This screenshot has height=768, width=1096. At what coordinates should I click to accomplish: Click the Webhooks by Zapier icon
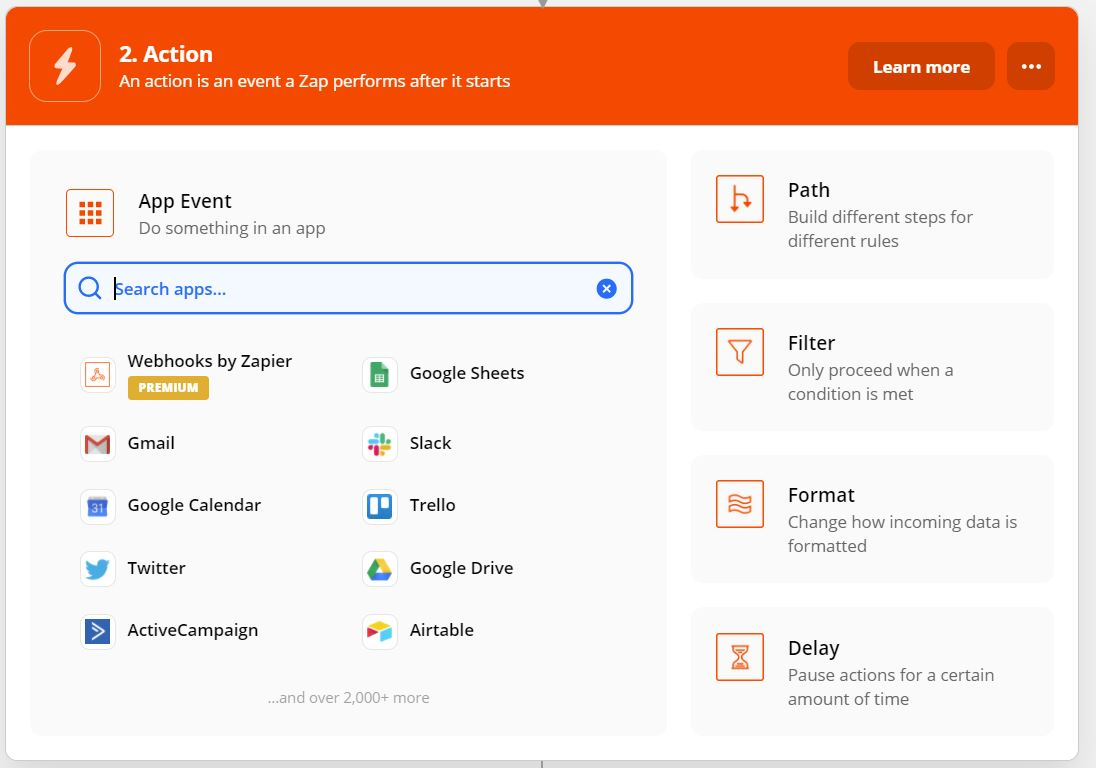point(98,375)
